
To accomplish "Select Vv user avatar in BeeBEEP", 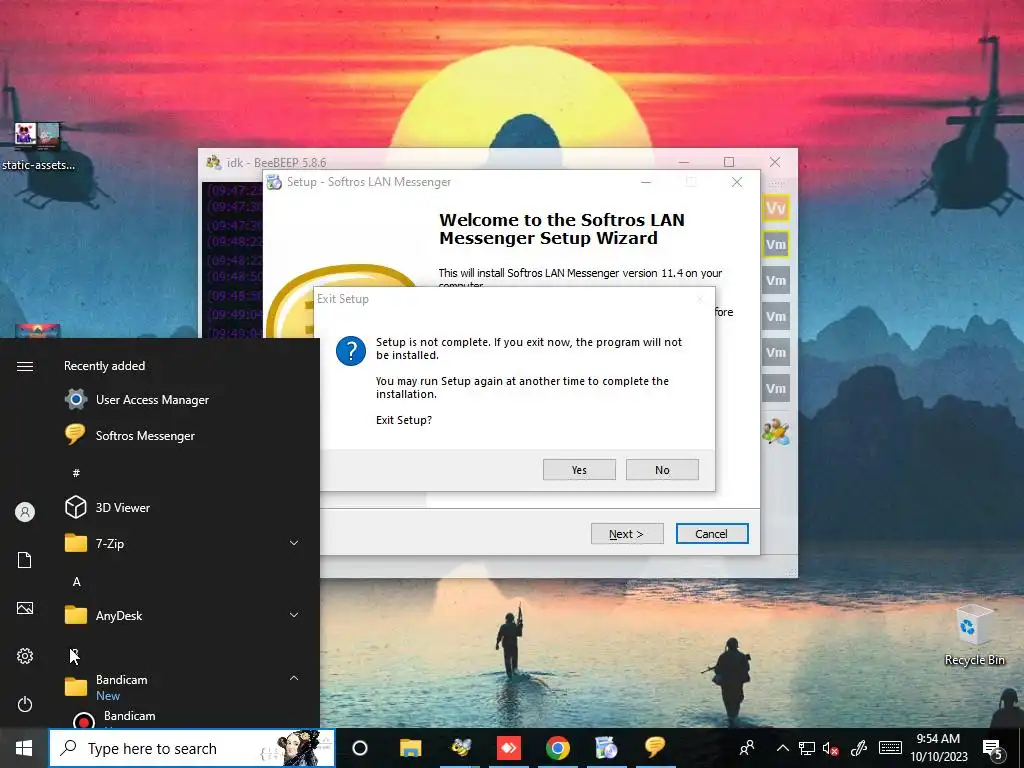I will pos(776,208).
